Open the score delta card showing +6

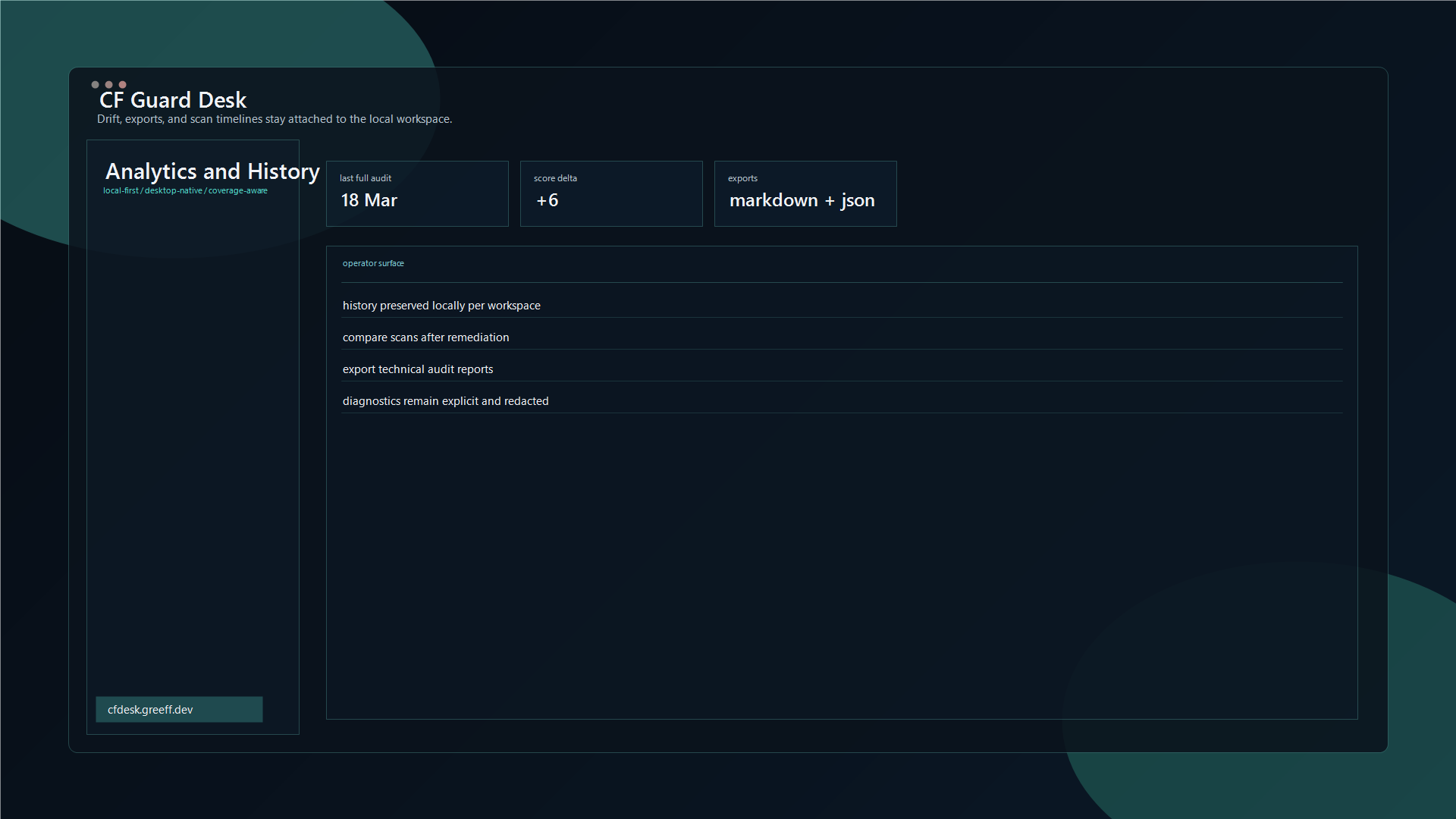point(611,193)
